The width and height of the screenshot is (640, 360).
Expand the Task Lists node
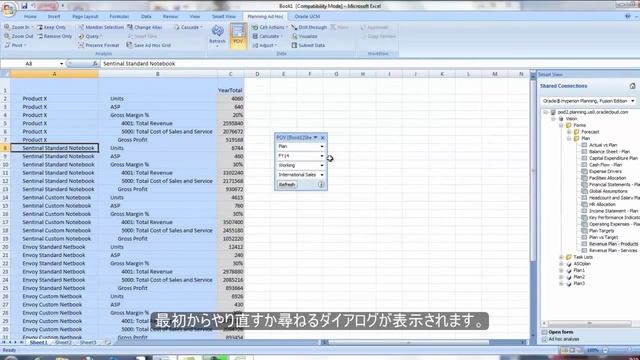[562, 257]
